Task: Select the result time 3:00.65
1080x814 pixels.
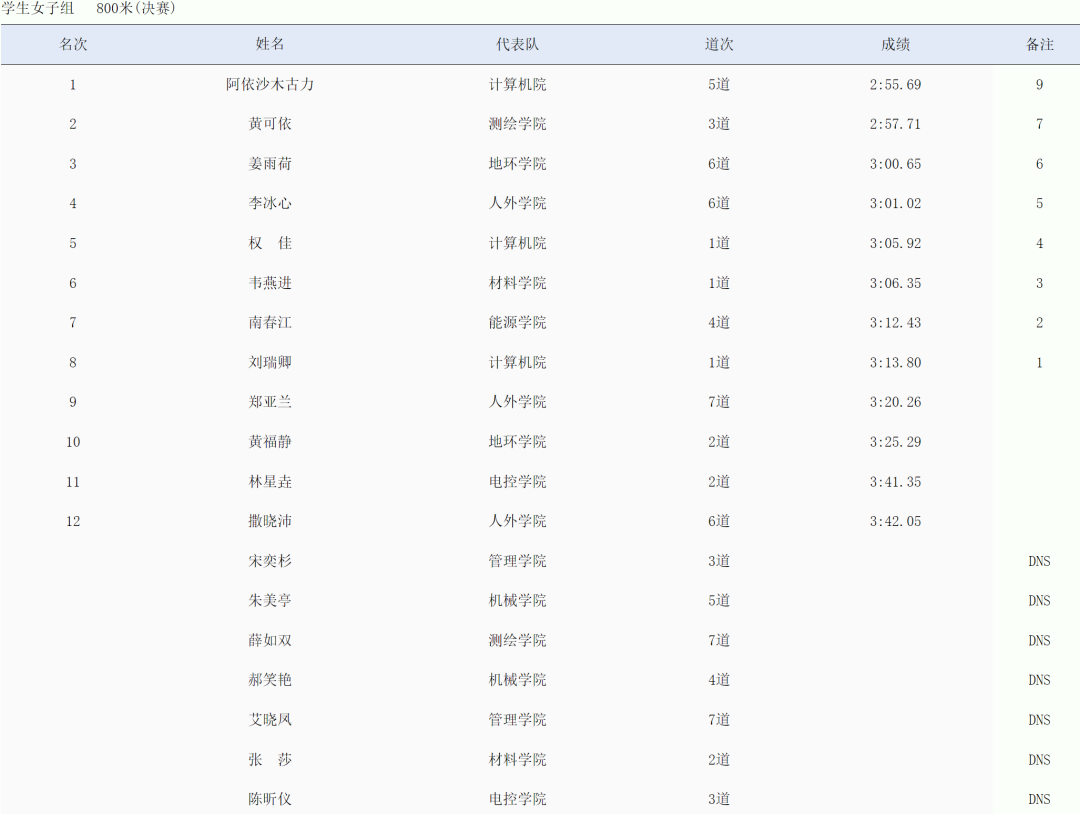Action: coord(895,164)
